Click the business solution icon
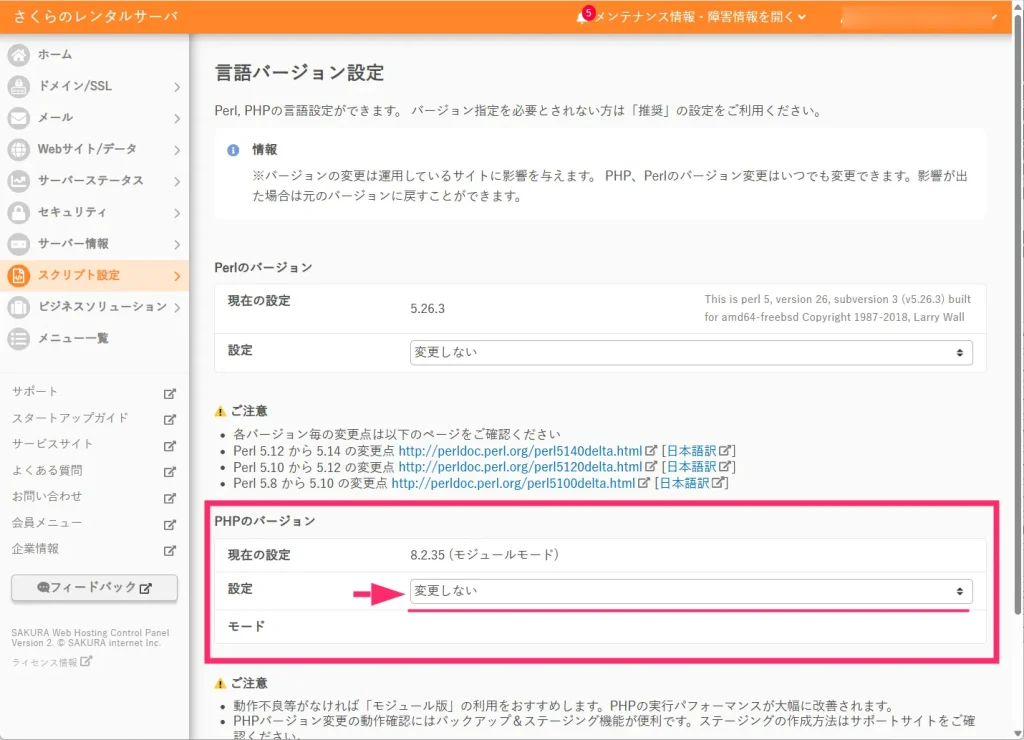This screenshot has width=1024, height=740. point(18,307)
